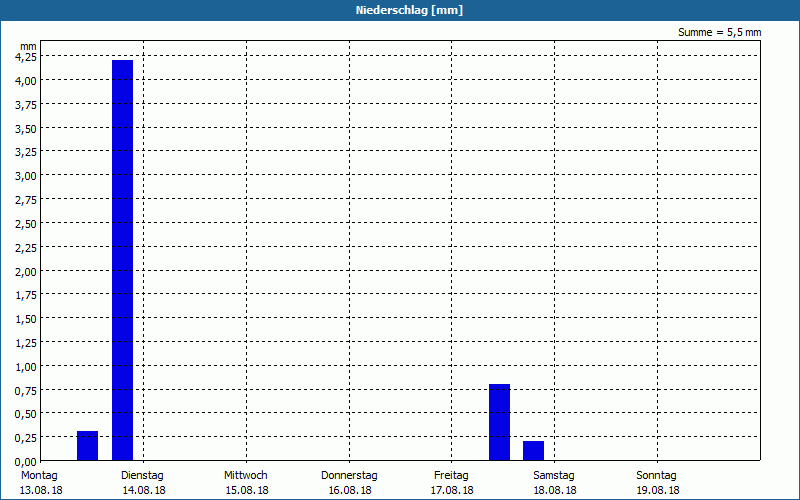This screenshot has width=800, height=500.
Task: Click the Niederschlag [mm] chart title
Action: point(409,10)
